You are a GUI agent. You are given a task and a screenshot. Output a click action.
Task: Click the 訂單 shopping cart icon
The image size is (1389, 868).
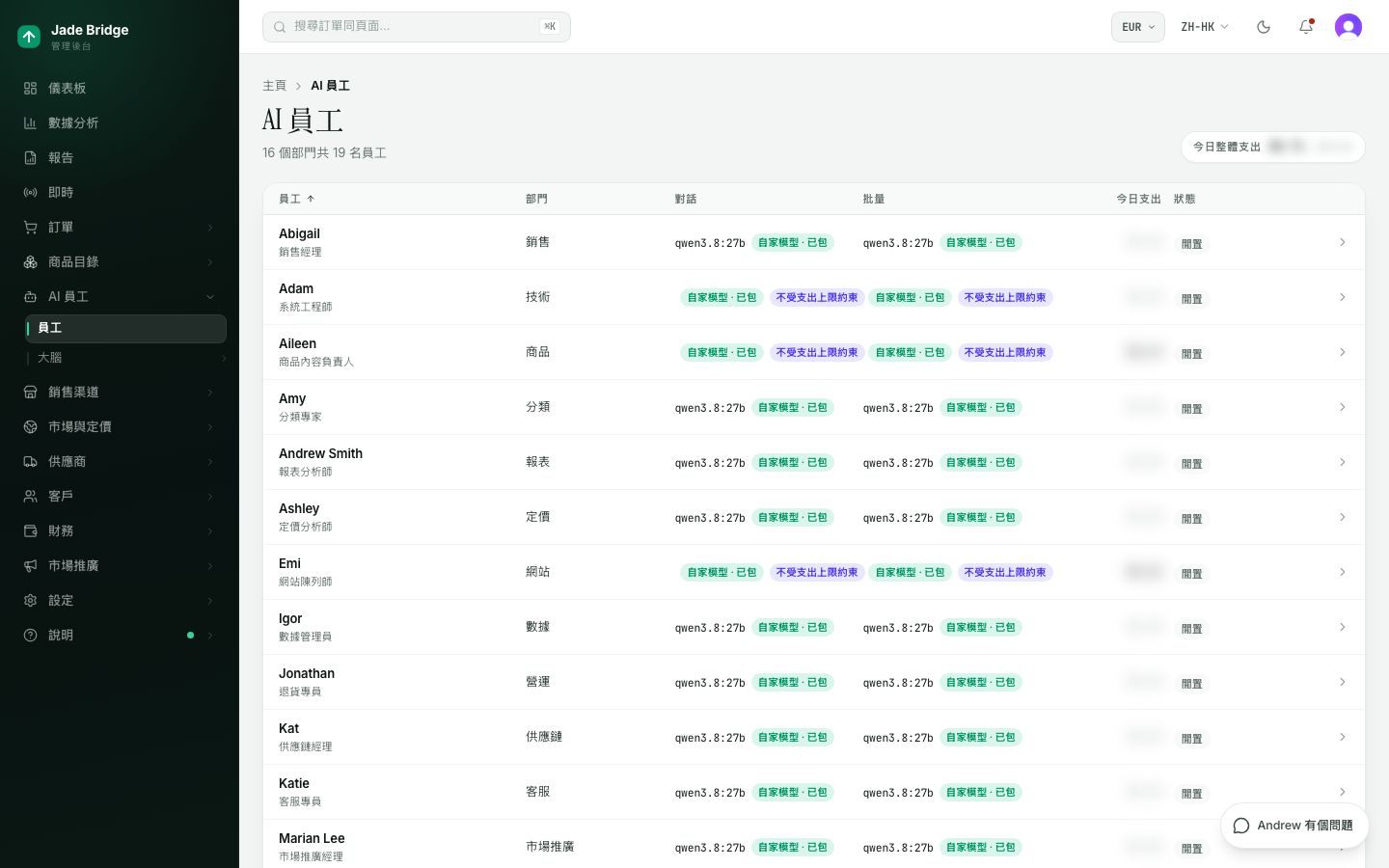(x=30, y=227)
